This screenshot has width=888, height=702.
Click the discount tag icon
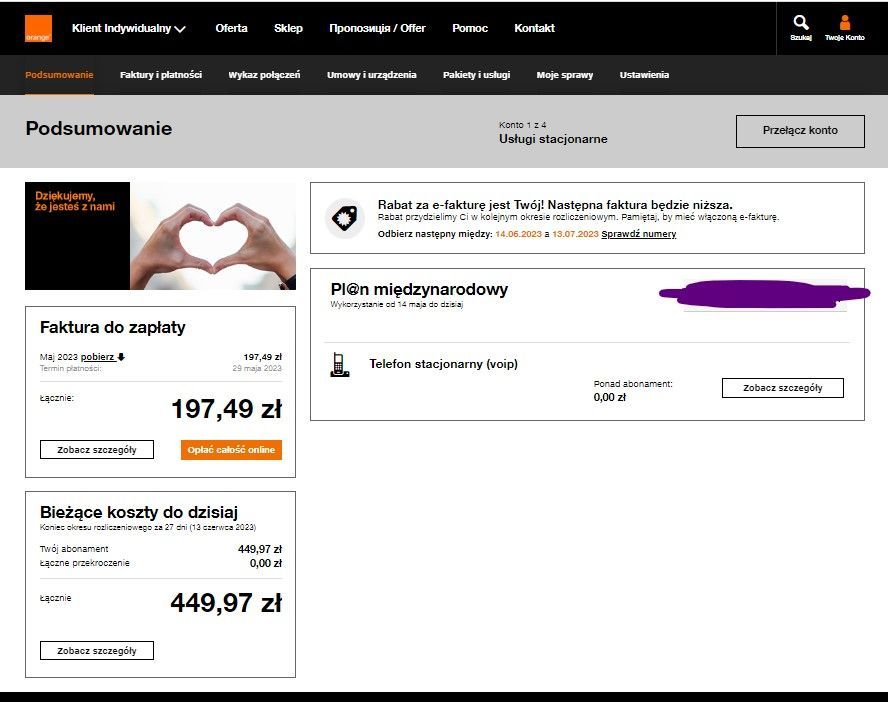coord(345,218)
